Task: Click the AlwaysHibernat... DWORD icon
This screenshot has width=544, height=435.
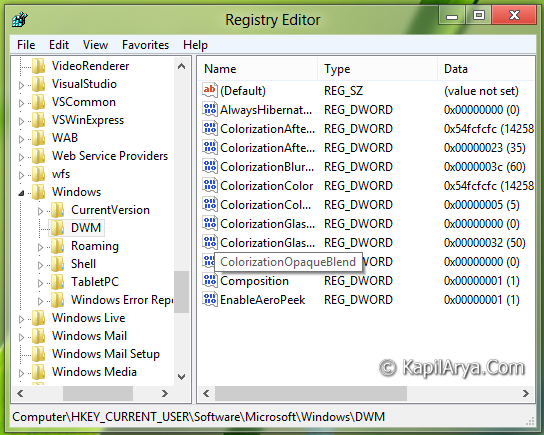Action: pos(210,109)
